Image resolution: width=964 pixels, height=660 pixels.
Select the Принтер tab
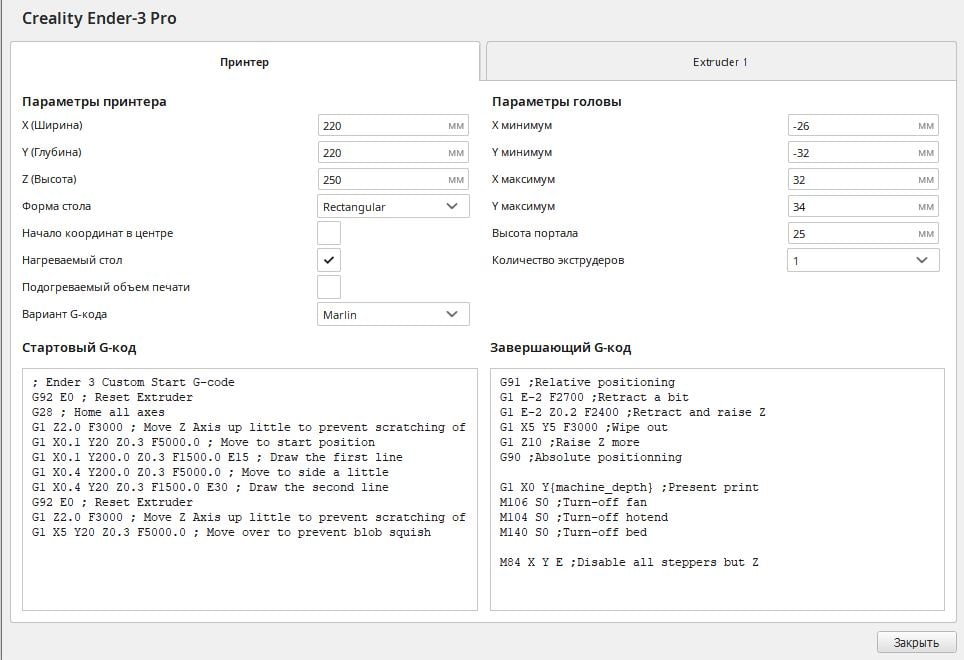[245, 61]
